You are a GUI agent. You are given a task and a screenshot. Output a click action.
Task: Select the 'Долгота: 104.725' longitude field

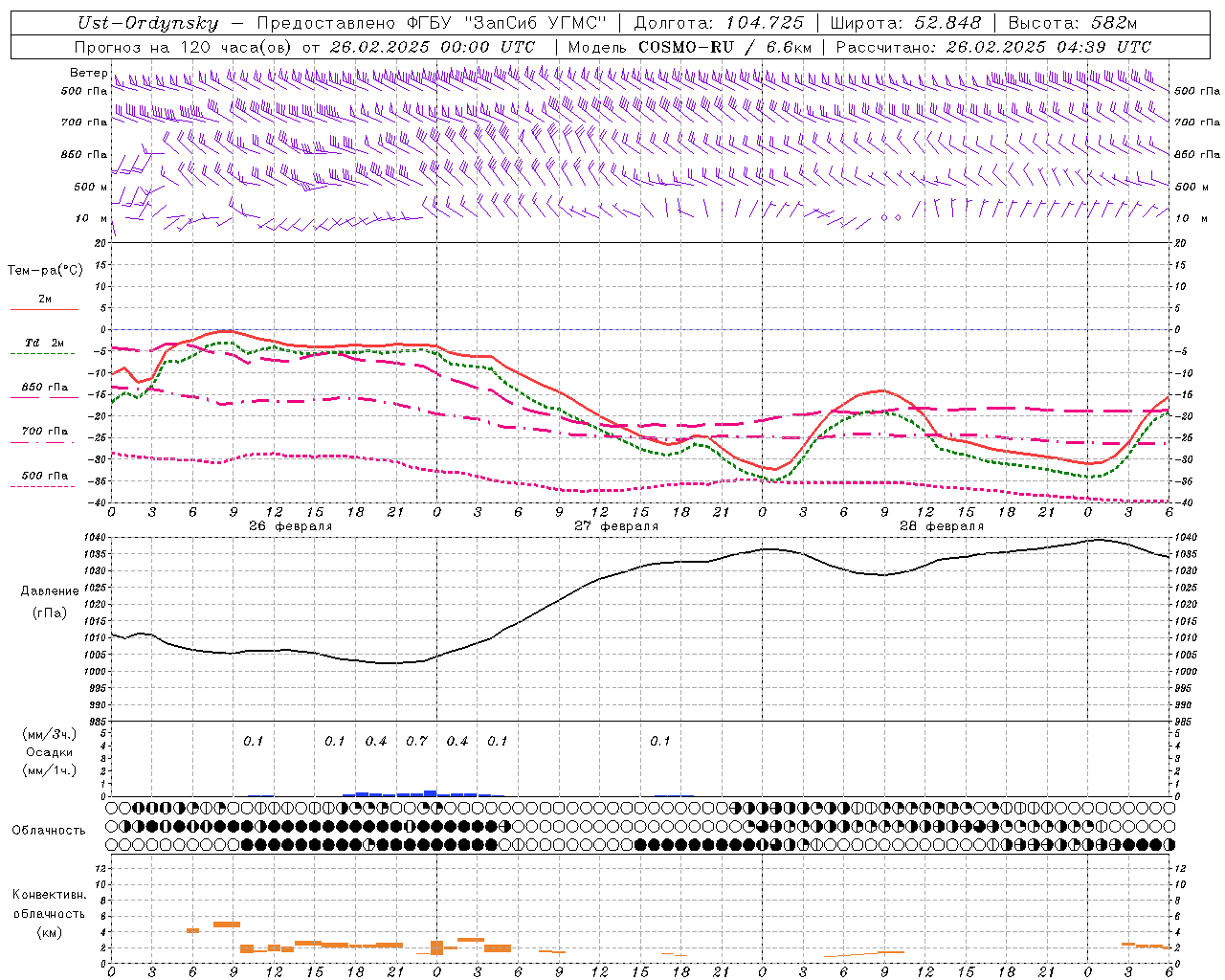[x=719, y=23]
